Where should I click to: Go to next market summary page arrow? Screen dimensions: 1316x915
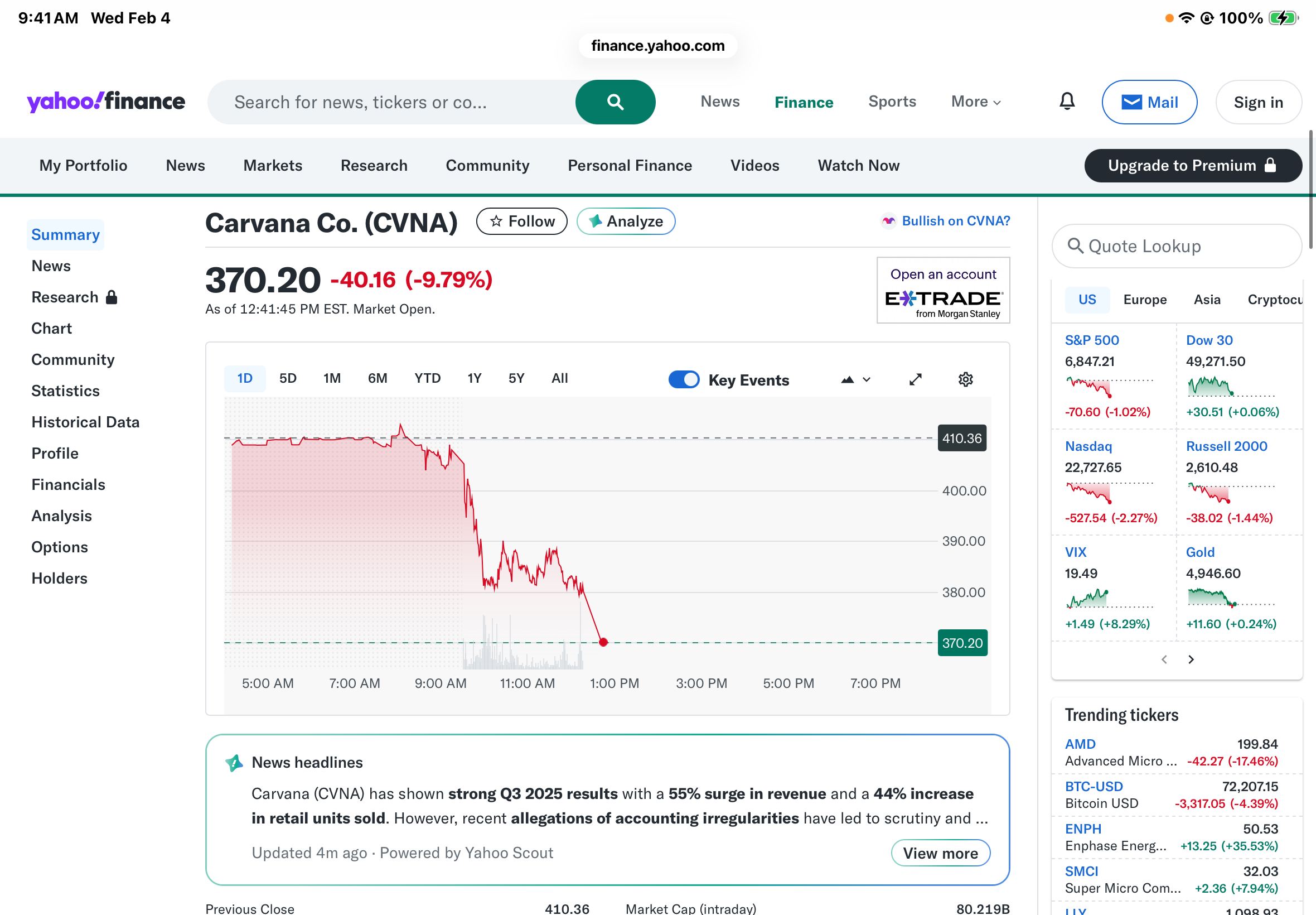[x=1191, y=659]
